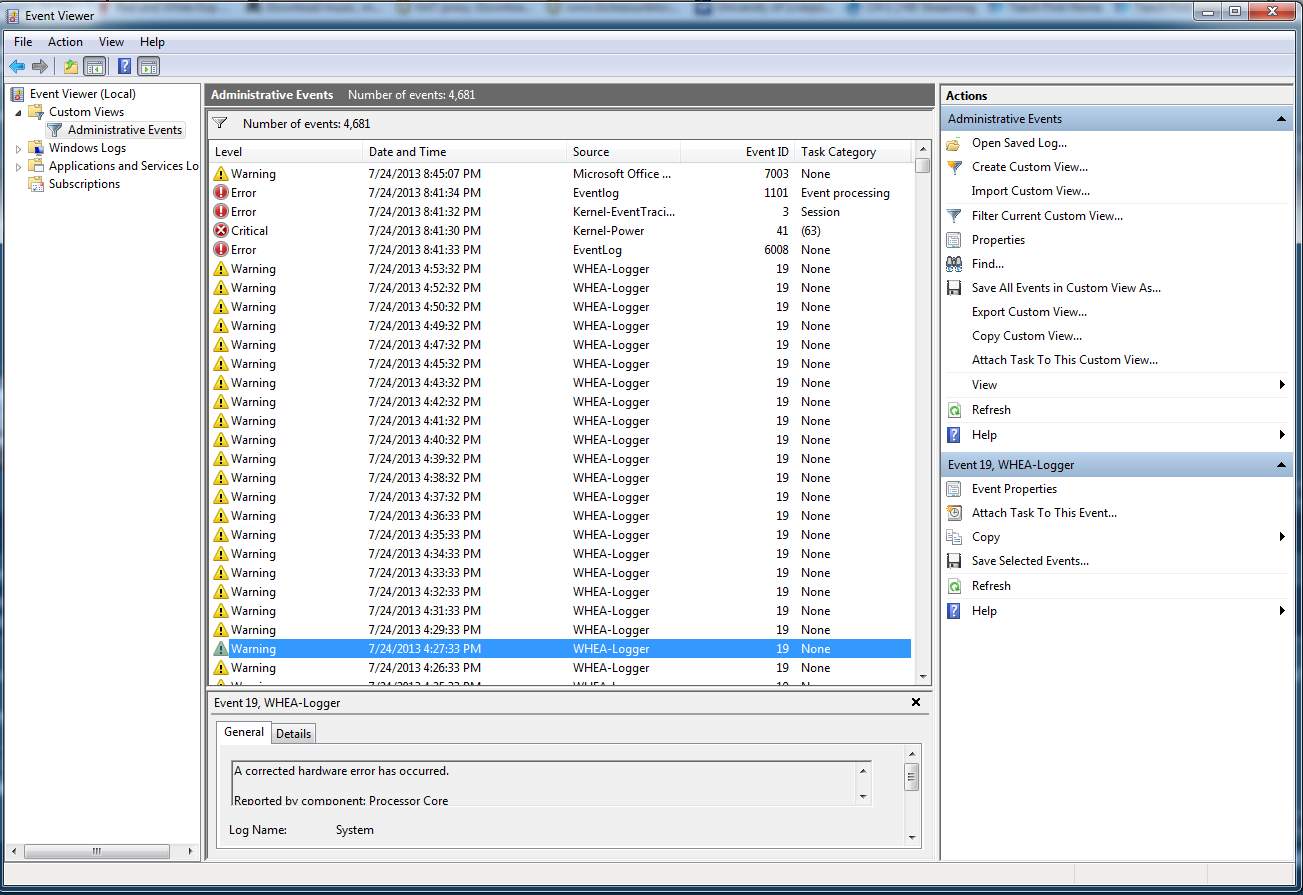Switch to the Details tab
Image resolution: width=1303 pixels, height=895 pixels.
click(293, 733)
